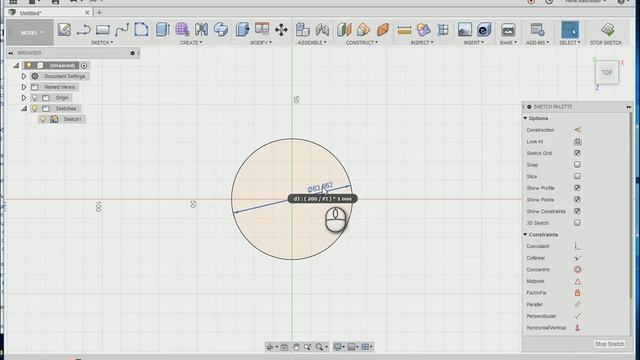640x360 pixels.
Task: Expand the Named Views tree node
Action: (x=24, y=87)
